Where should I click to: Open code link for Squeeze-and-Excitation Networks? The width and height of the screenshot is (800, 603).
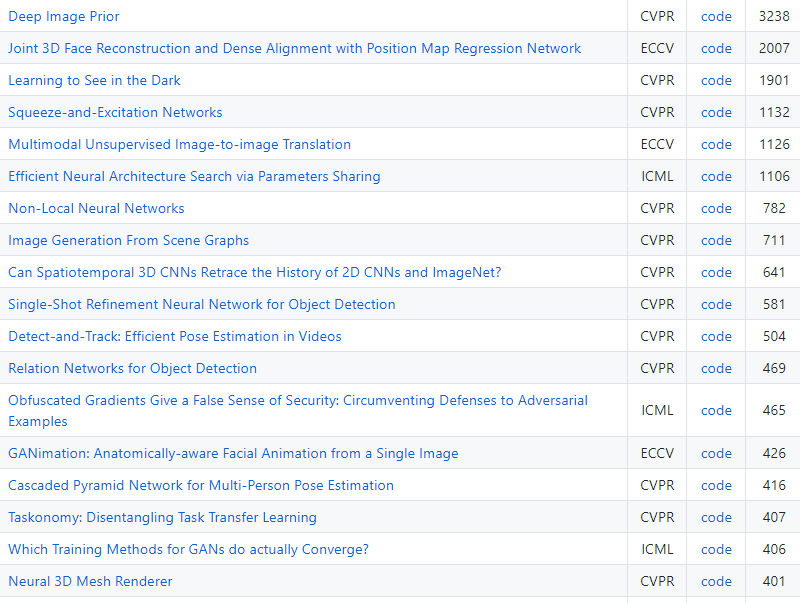716,112
